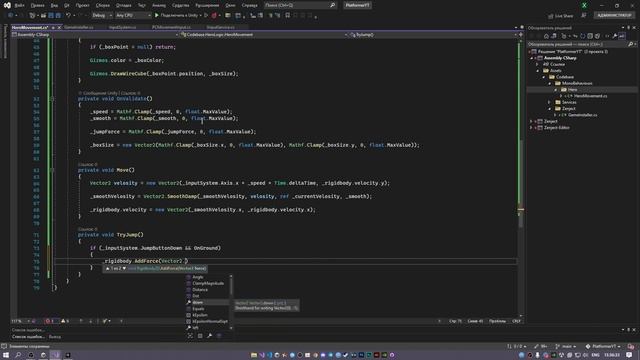Switch to the InputSystem.cs tab
This screenshot has height=360, width=640.
coord(122,27)
